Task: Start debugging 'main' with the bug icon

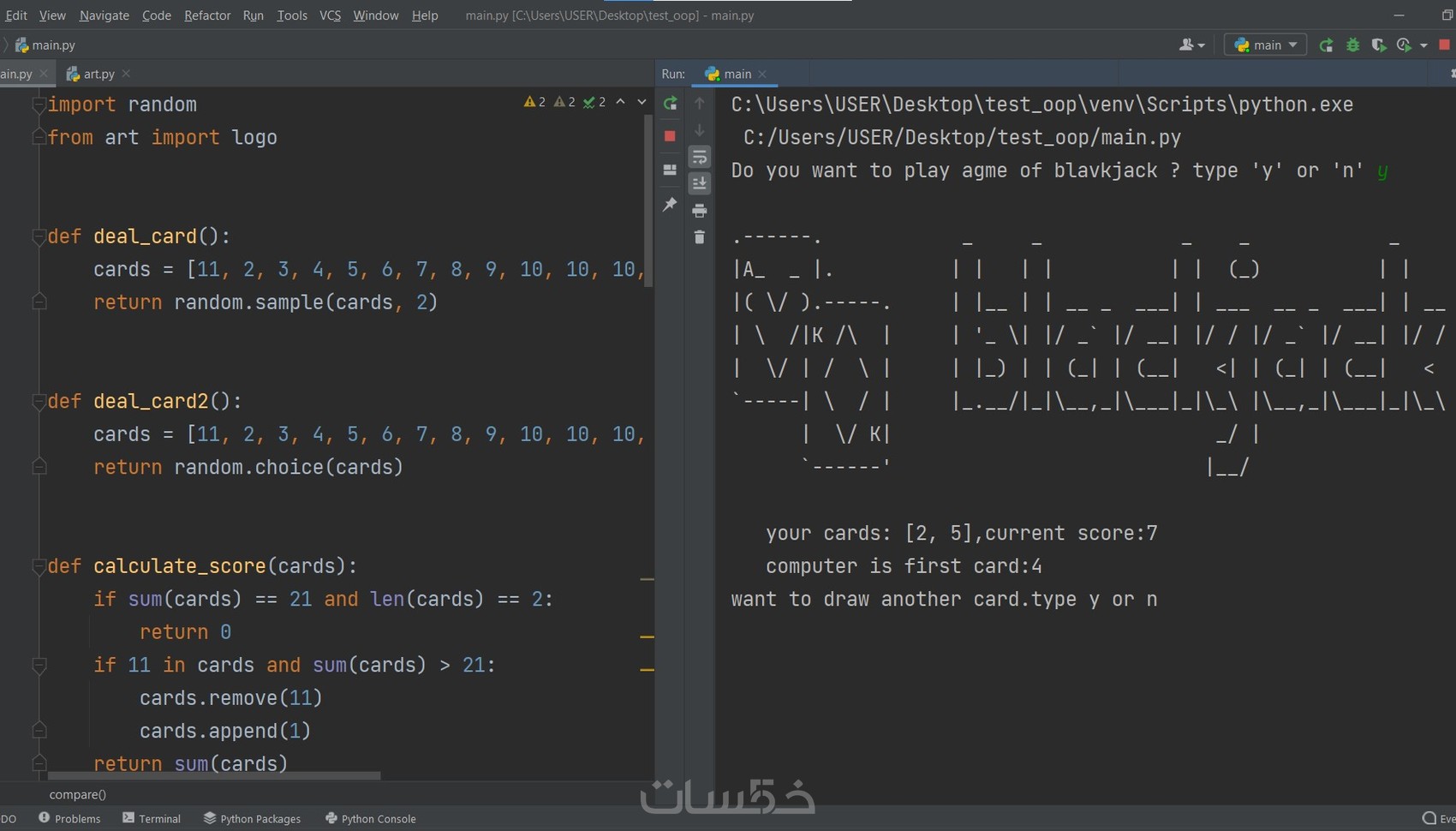Action: click(1352, 45)
